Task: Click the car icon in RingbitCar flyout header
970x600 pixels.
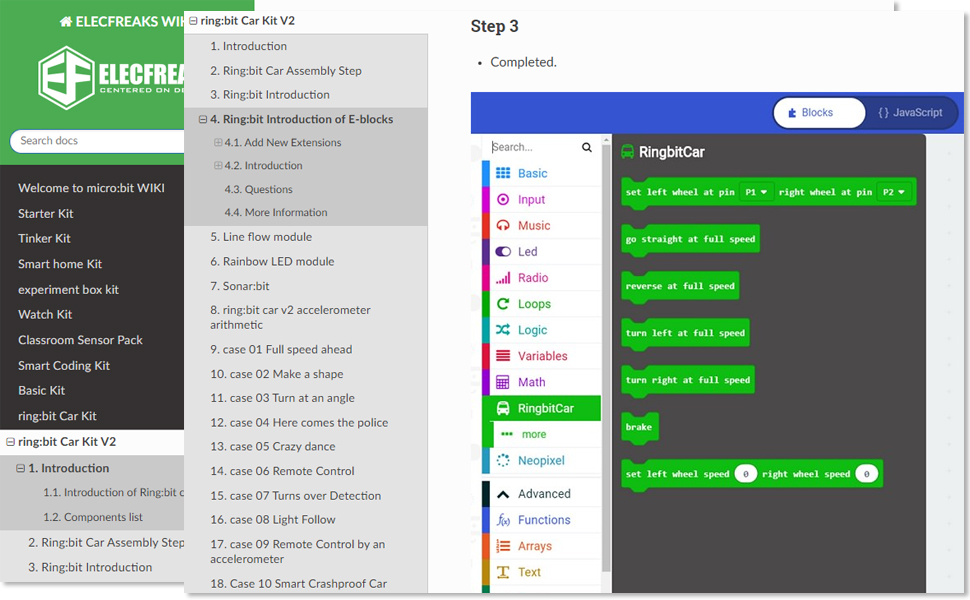Action: (627, 152)
